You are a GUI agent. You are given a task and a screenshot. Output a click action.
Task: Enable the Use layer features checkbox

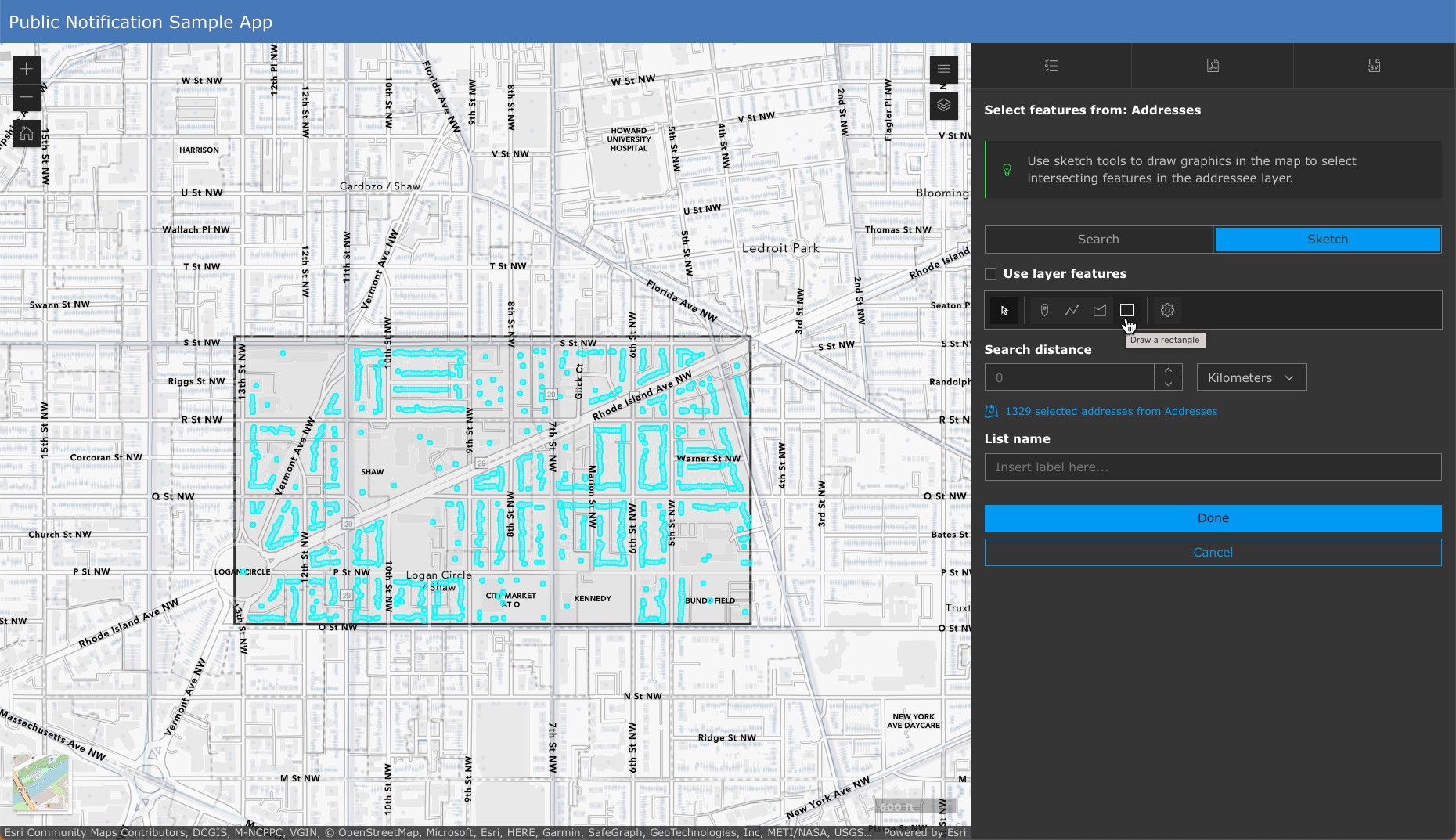pos(991,274)
